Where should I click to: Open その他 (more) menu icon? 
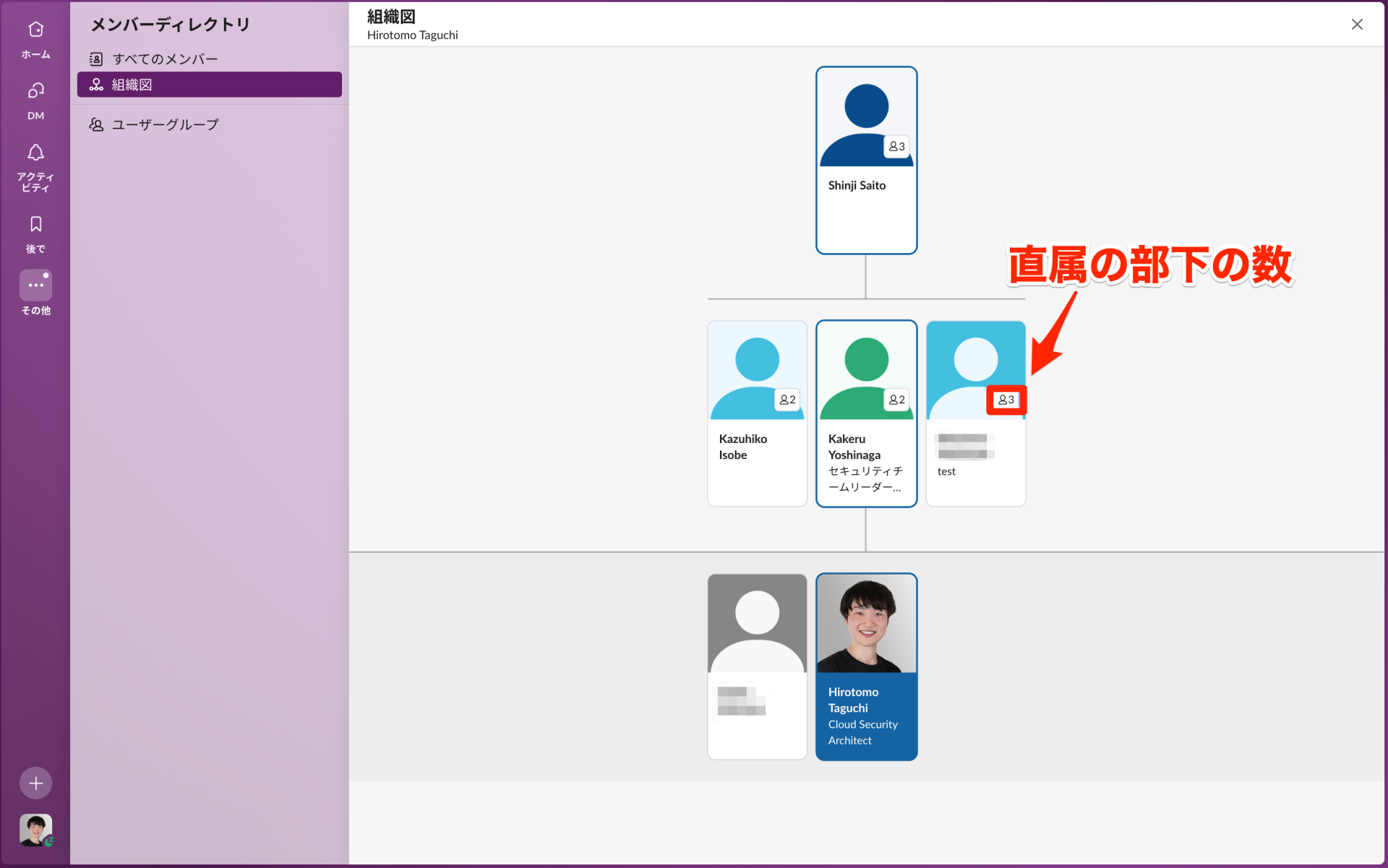(35, 285)
